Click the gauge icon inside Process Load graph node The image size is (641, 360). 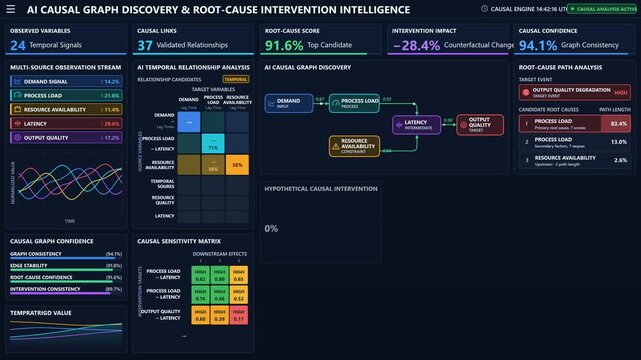tap(335, 103)
